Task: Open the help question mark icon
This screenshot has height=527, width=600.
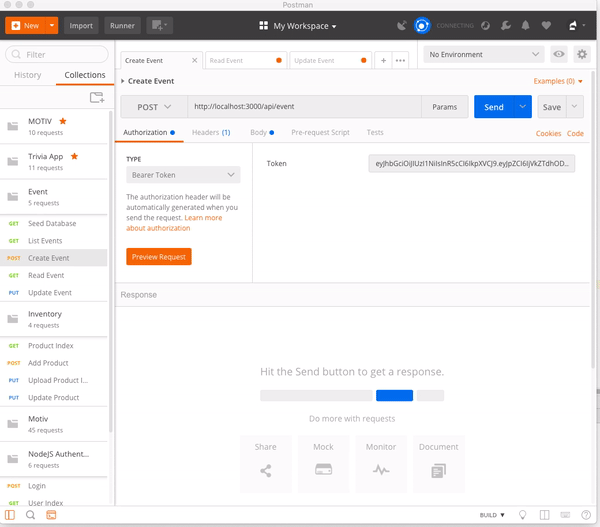Action: 586,515
